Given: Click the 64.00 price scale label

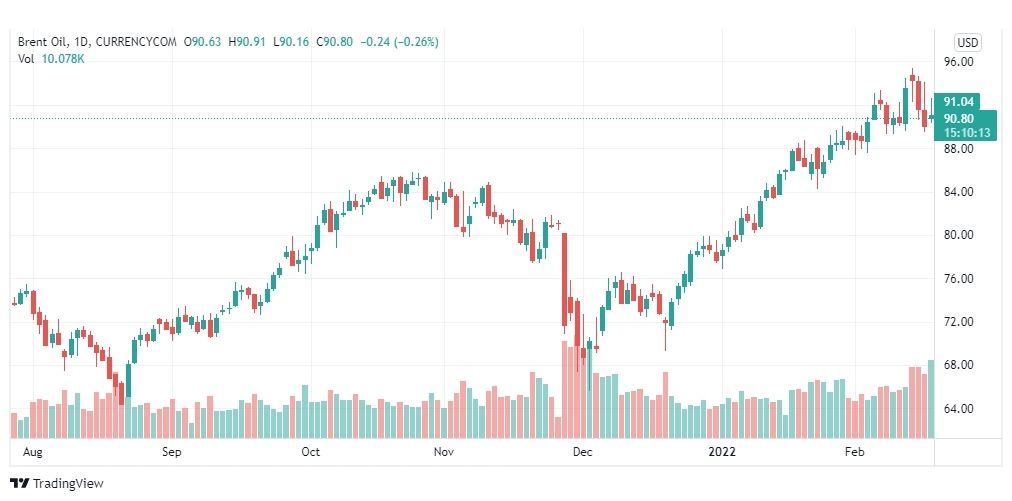Looking at the screenshot, I should 958,408.
